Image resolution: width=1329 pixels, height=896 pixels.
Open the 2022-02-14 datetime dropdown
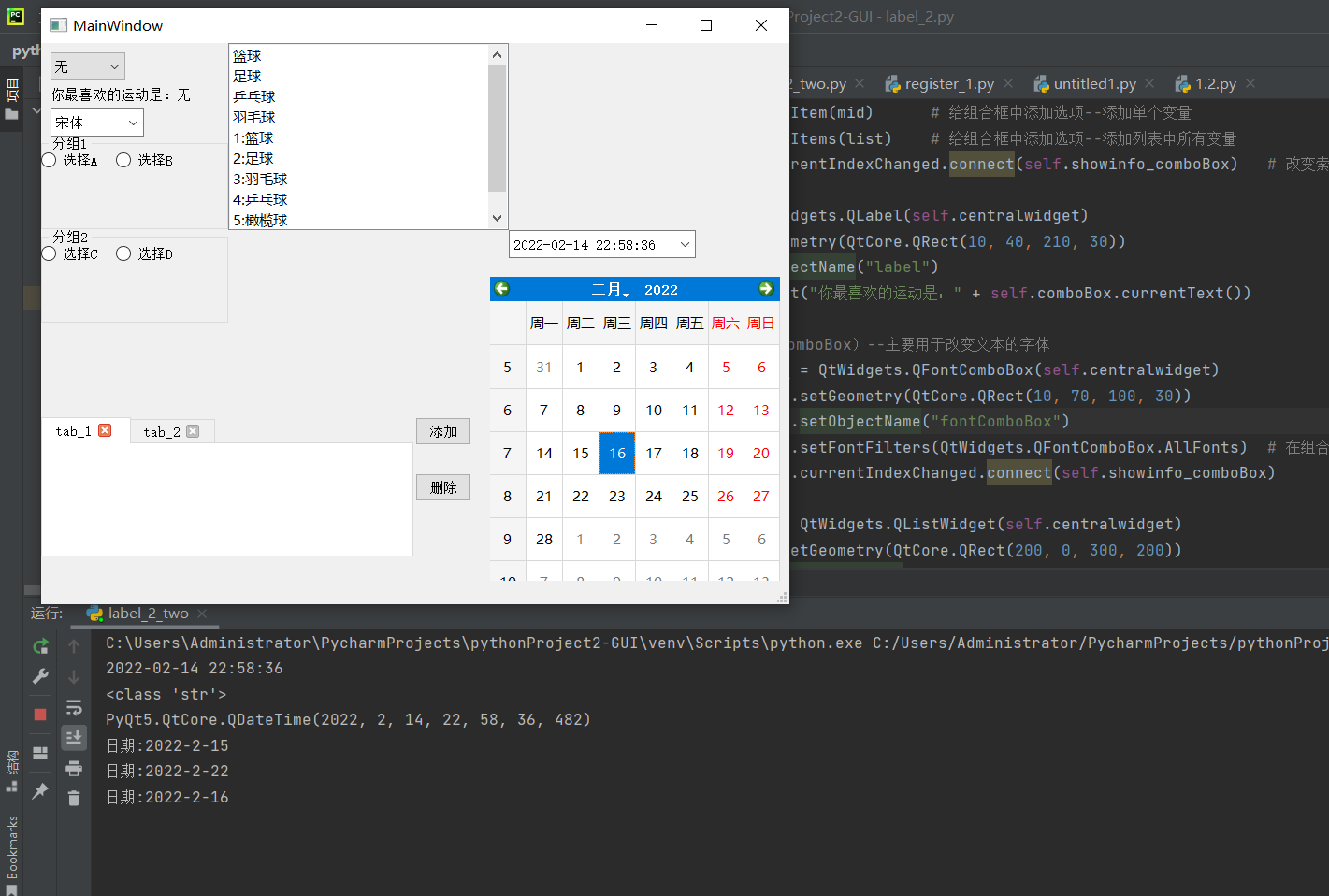[x=683, y=243]
